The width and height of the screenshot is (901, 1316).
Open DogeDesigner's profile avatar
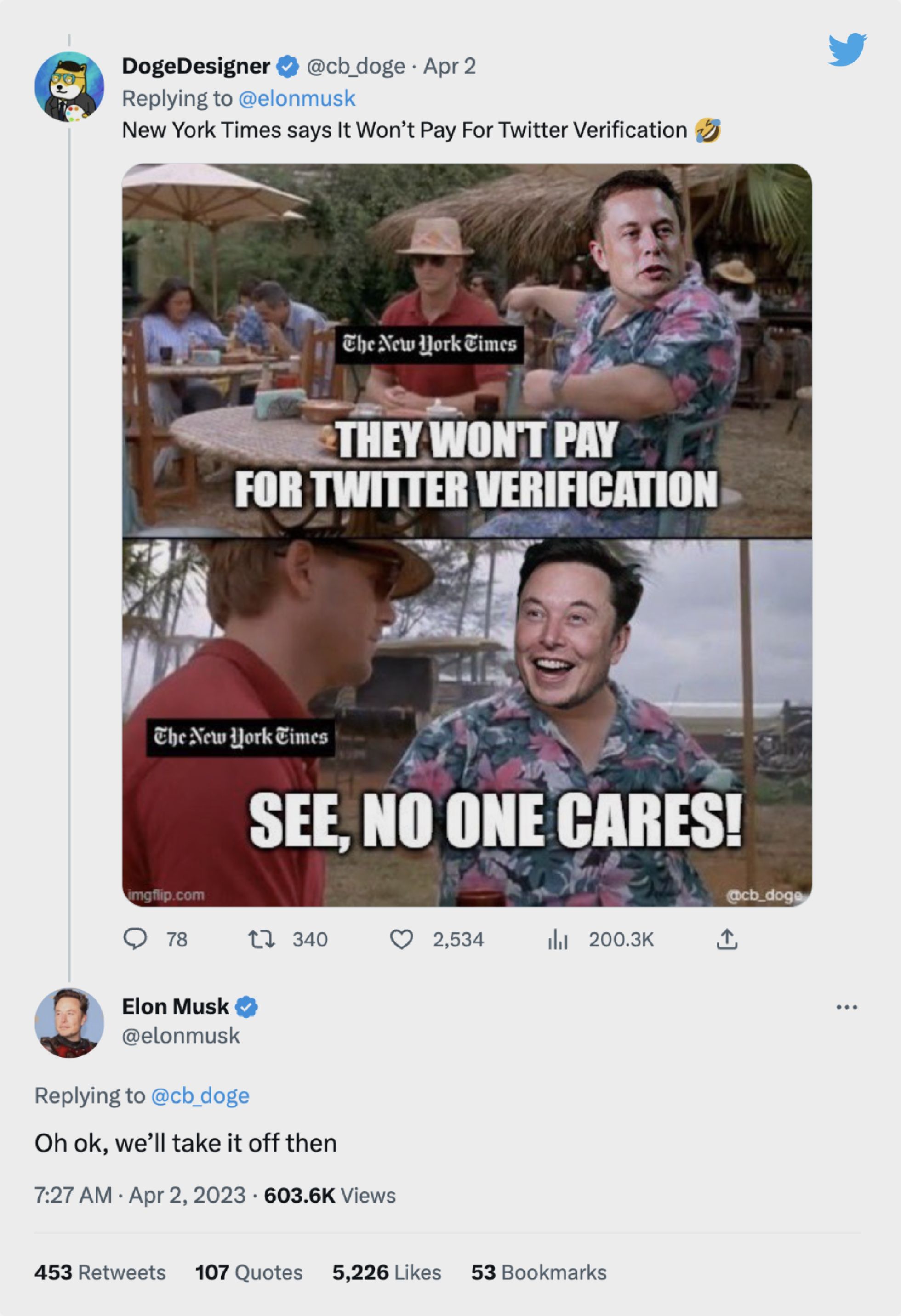point(69,87)
